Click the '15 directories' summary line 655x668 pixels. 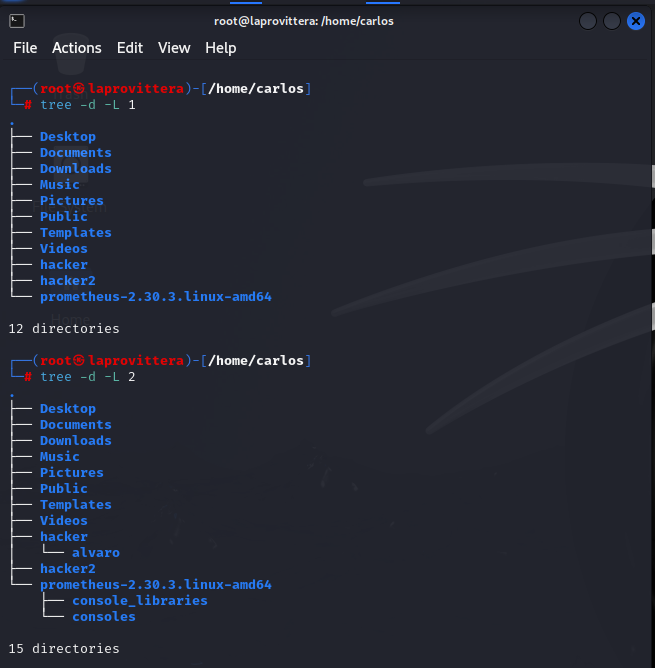pos(64,648)
